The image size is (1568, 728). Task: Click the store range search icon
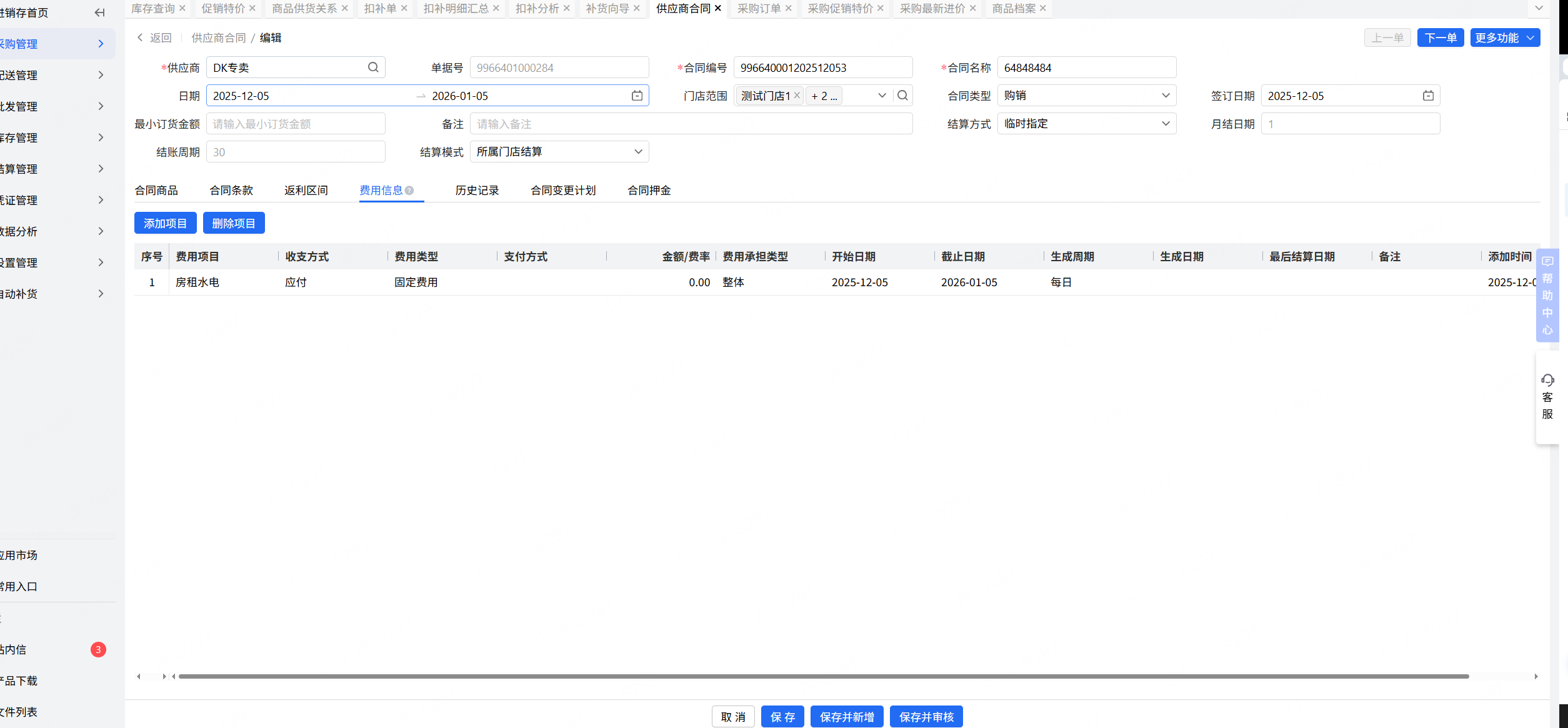click(x=902, y=96)
